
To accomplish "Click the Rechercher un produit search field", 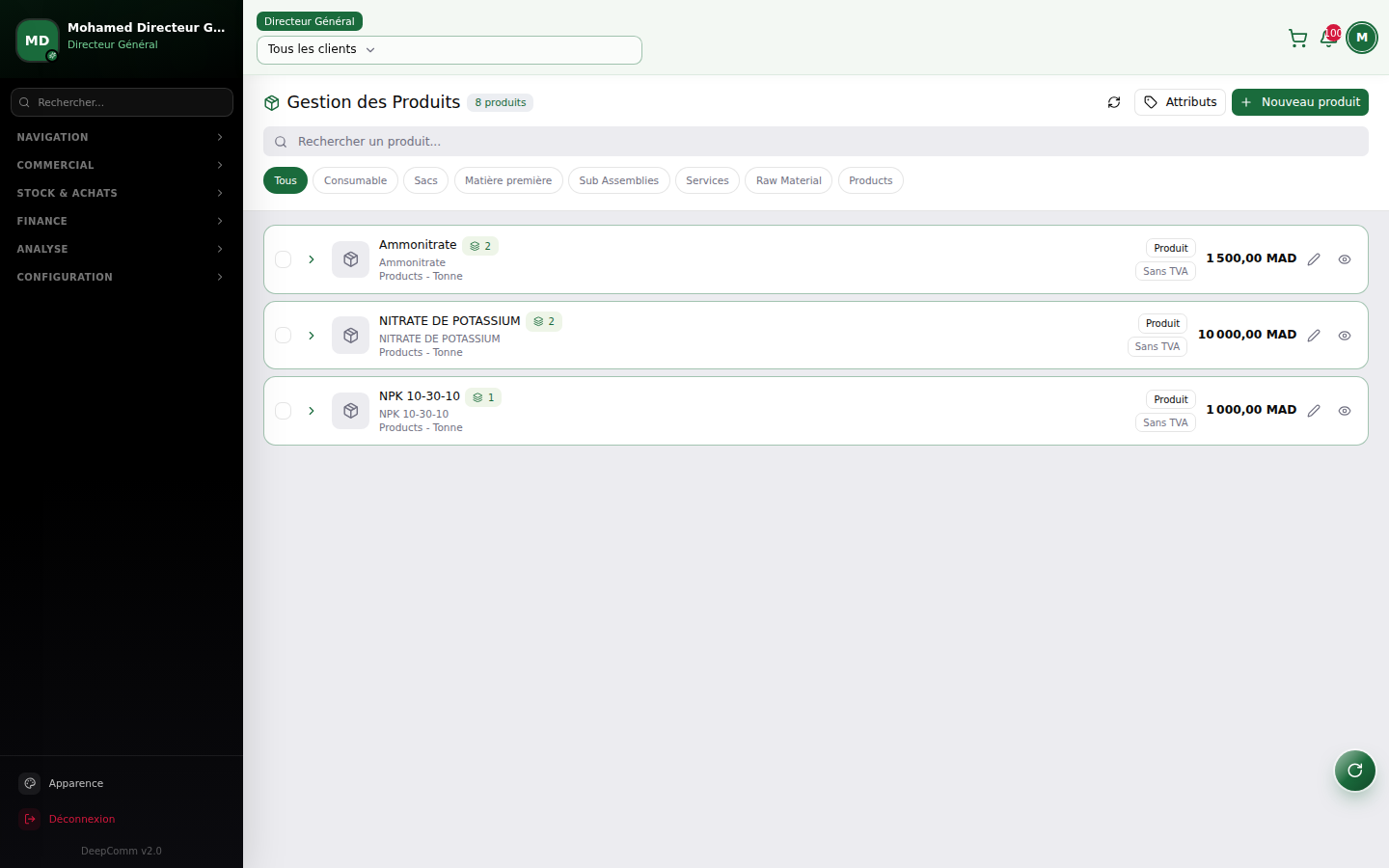I will (816, 142).
